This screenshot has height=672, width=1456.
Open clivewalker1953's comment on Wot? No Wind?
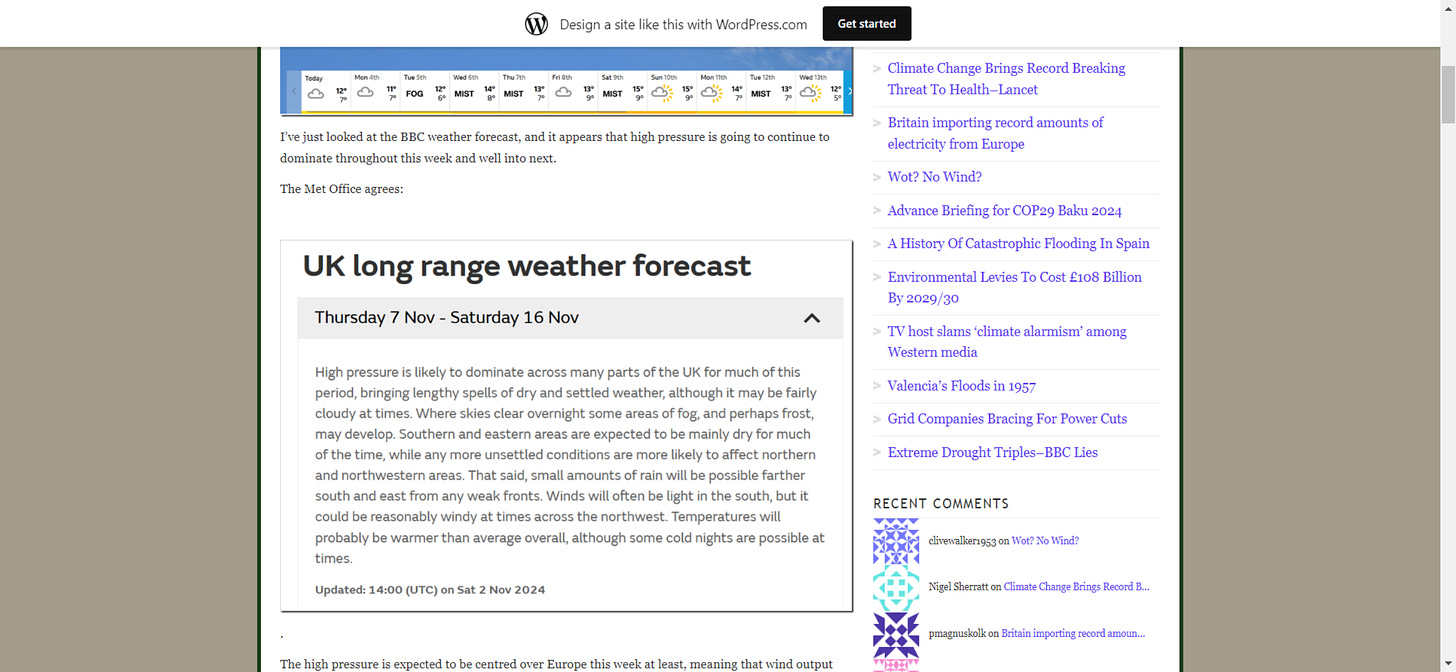tap(1045, 541)
